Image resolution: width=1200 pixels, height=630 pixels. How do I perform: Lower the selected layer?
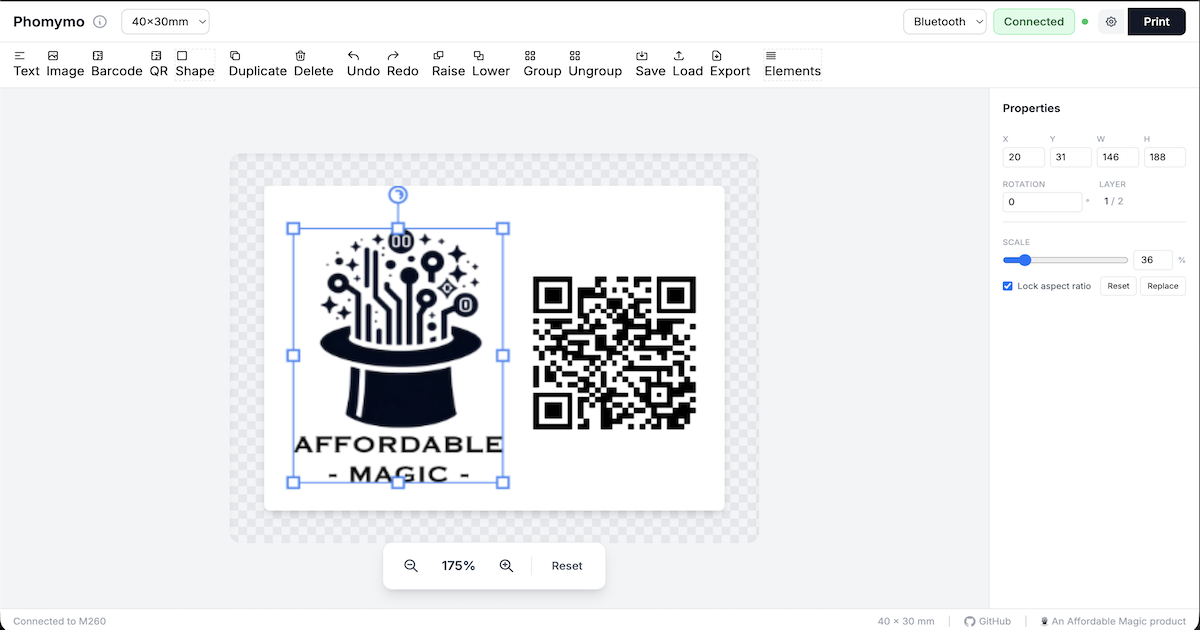tap(491, 64)
